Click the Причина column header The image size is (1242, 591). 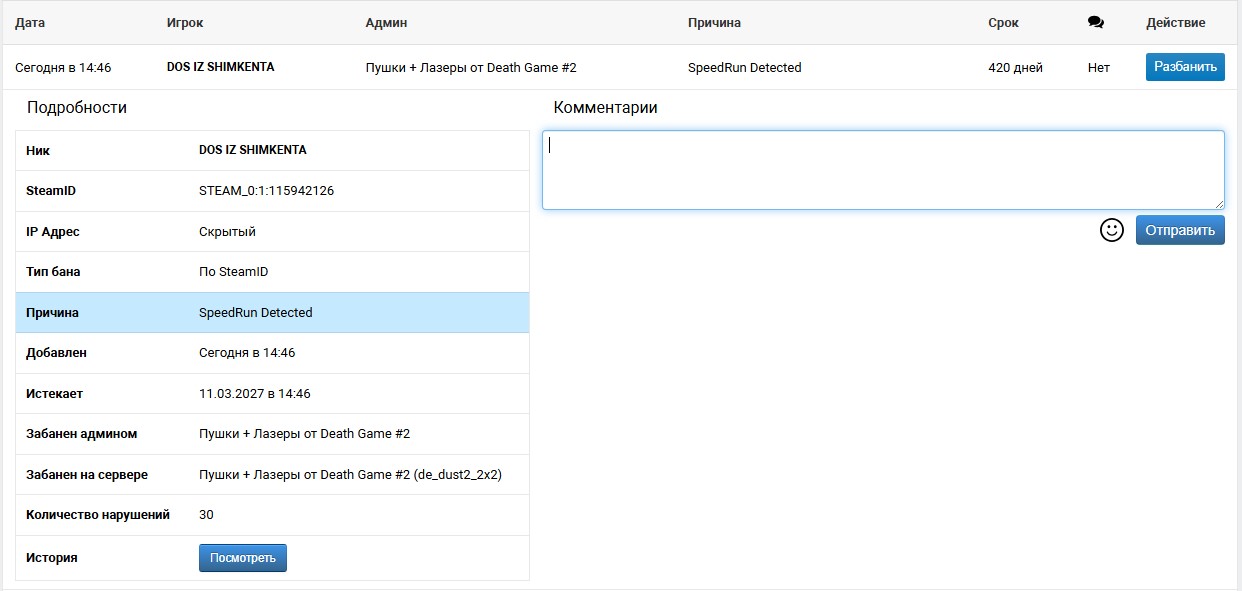pyautogui.click(x=714, y=23)
